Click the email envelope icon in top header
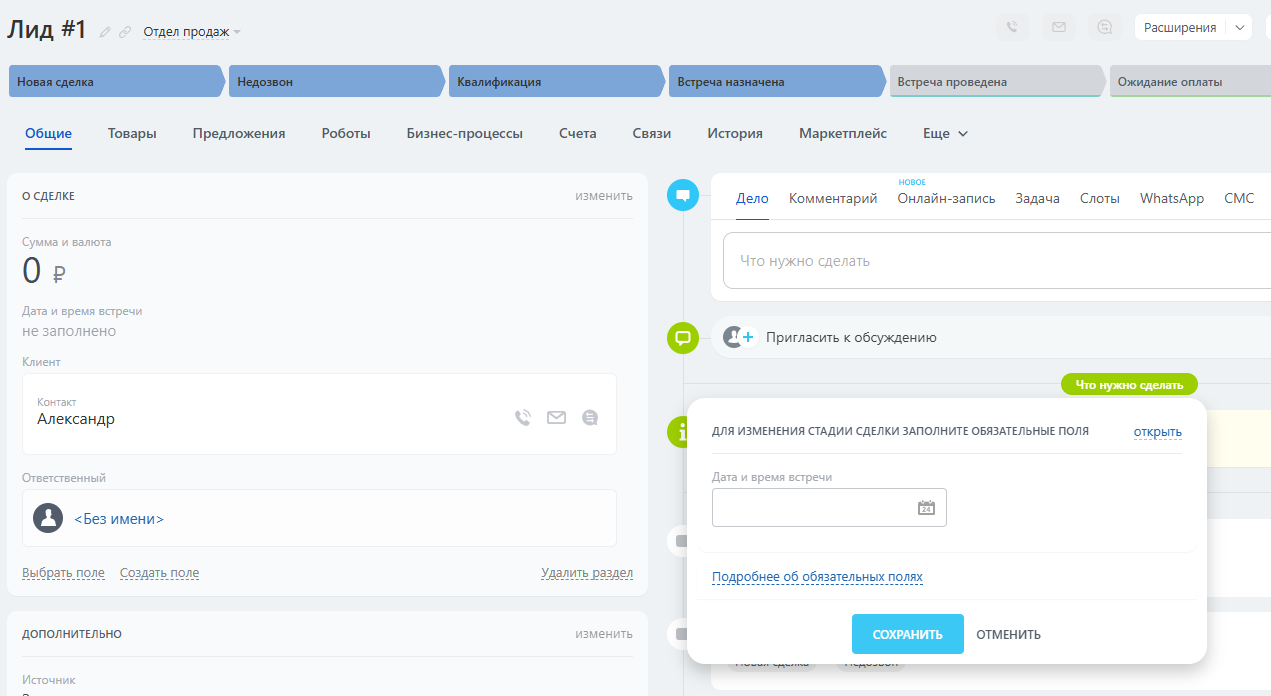This screenshot has height=696, width=1271. 1059,28
